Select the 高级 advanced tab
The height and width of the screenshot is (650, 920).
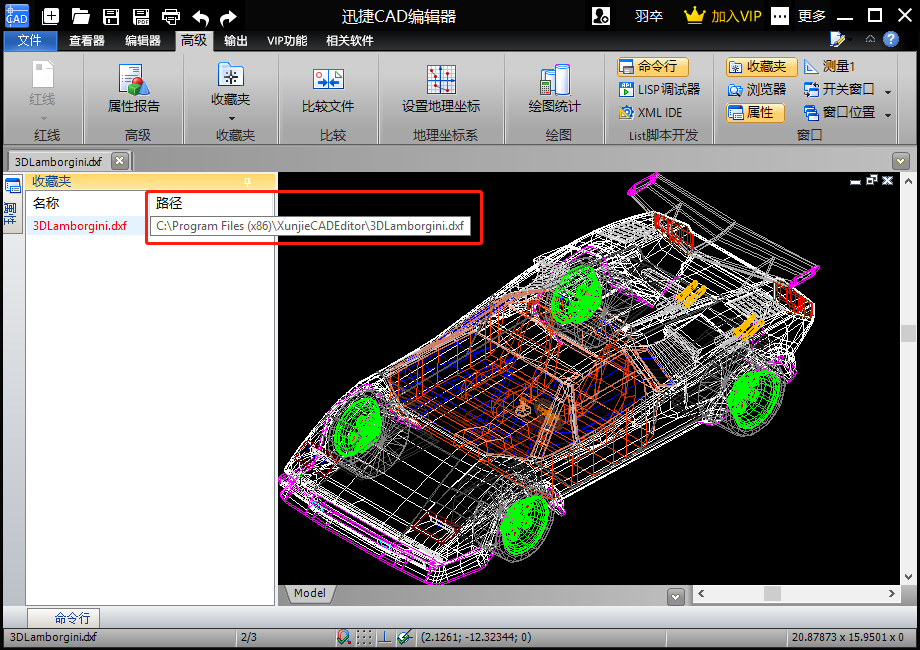[x=194, y=40]
